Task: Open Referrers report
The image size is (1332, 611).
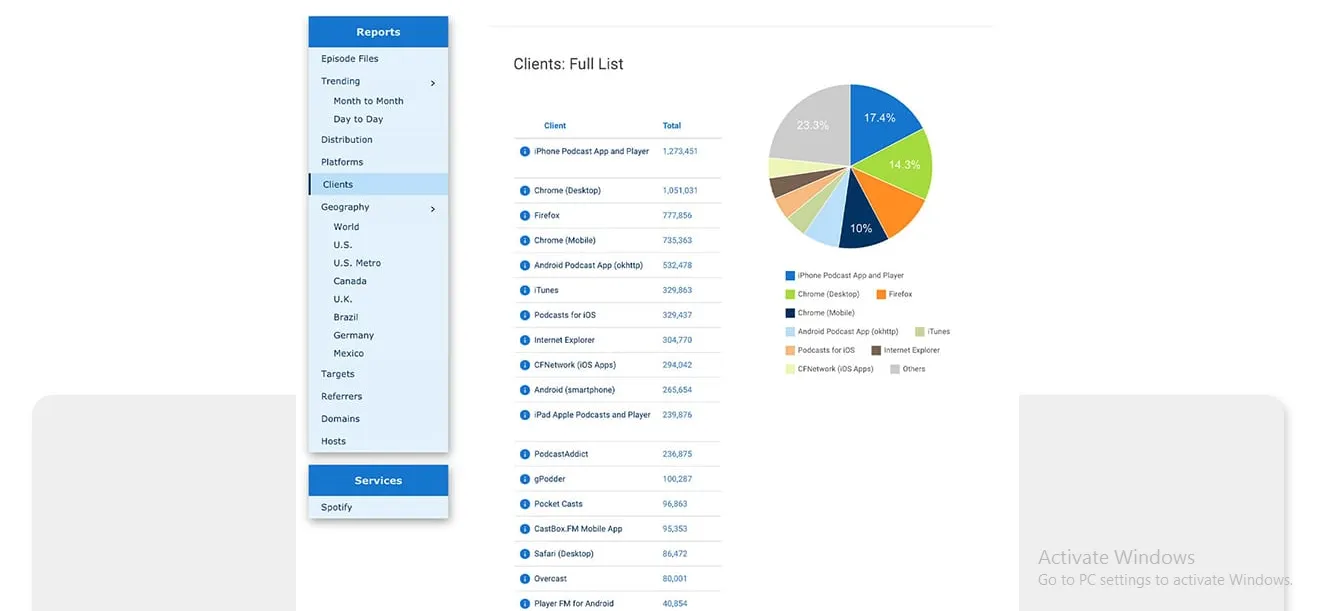Action: 342,397
